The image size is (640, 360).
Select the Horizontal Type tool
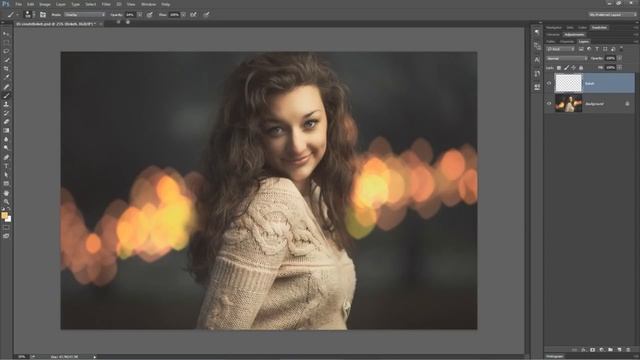[x=6, y=166]
